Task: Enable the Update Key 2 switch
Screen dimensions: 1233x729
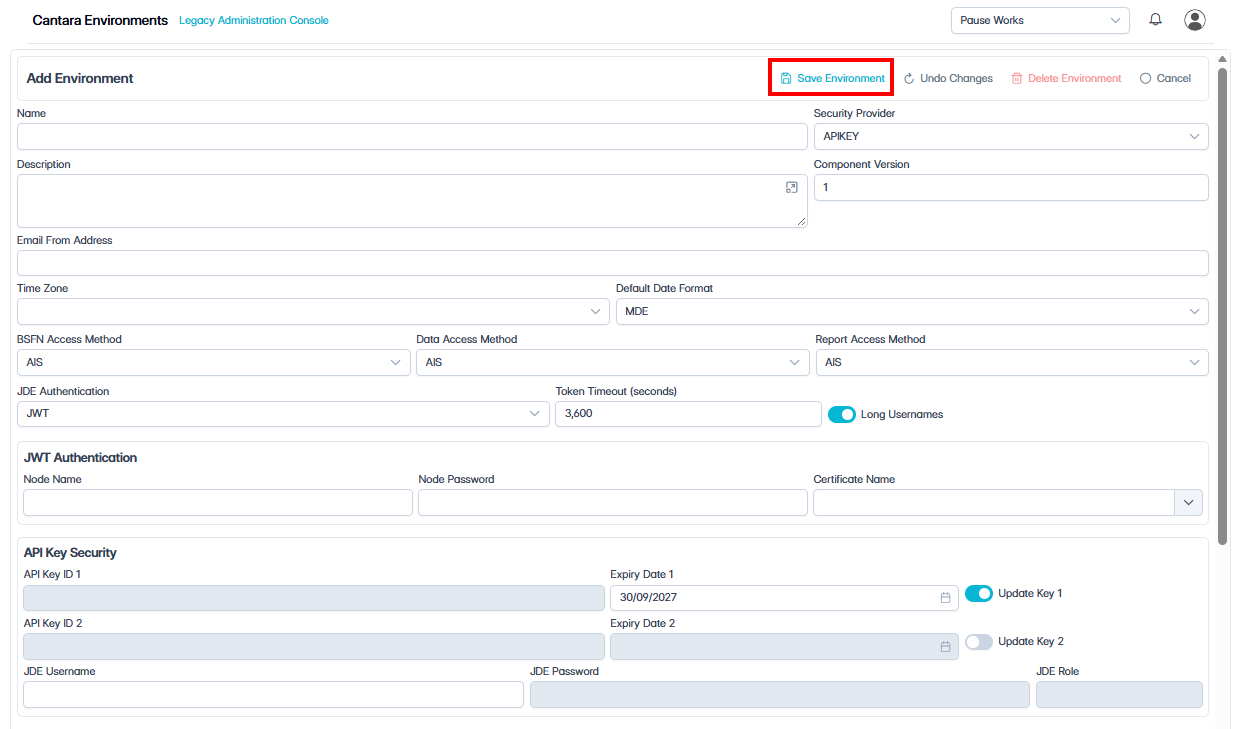Action: coord(979,642)
